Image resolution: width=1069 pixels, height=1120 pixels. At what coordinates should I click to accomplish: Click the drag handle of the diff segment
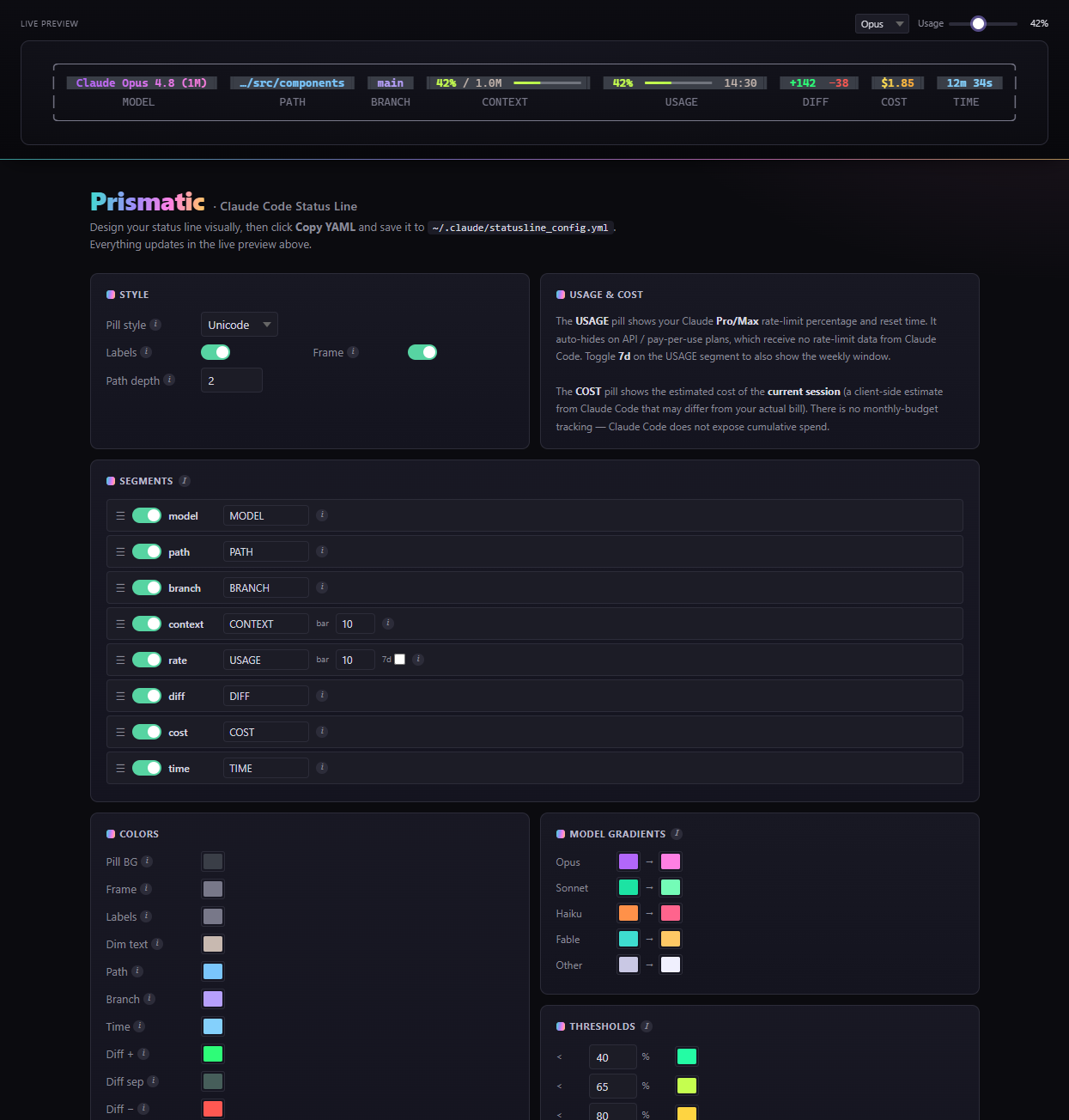pos(120,696)
